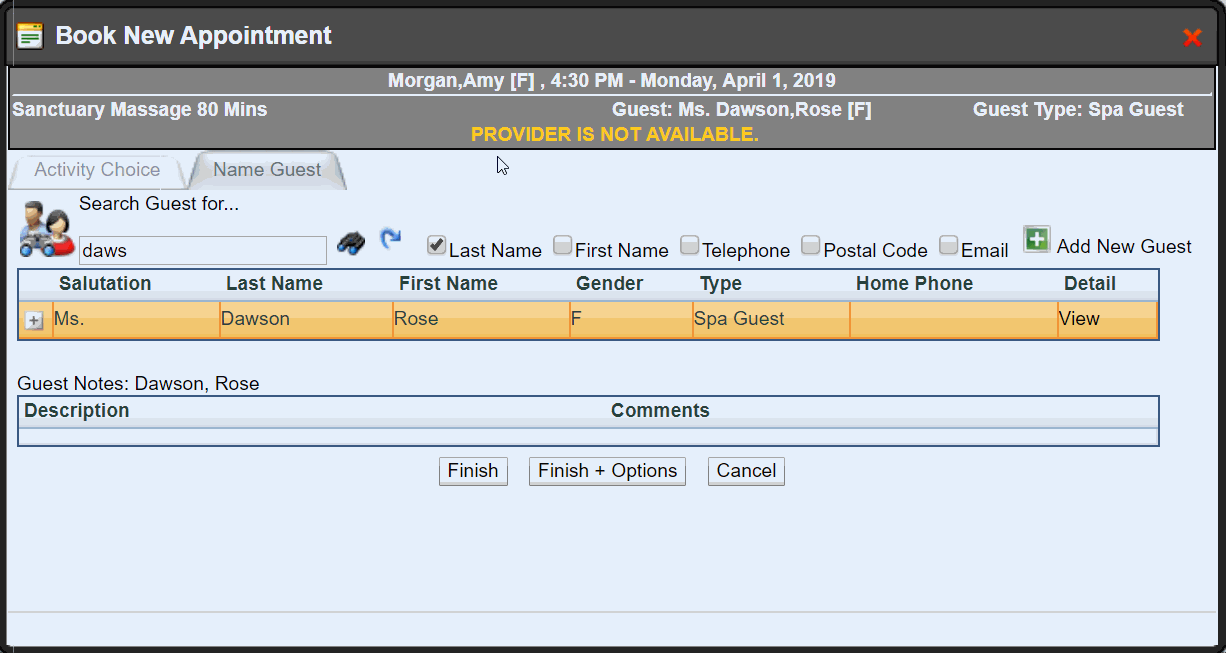Click the Guest: Ms. Dawson,Rose header text
Screen dimensions: 1226x653
tap(741, 110)
